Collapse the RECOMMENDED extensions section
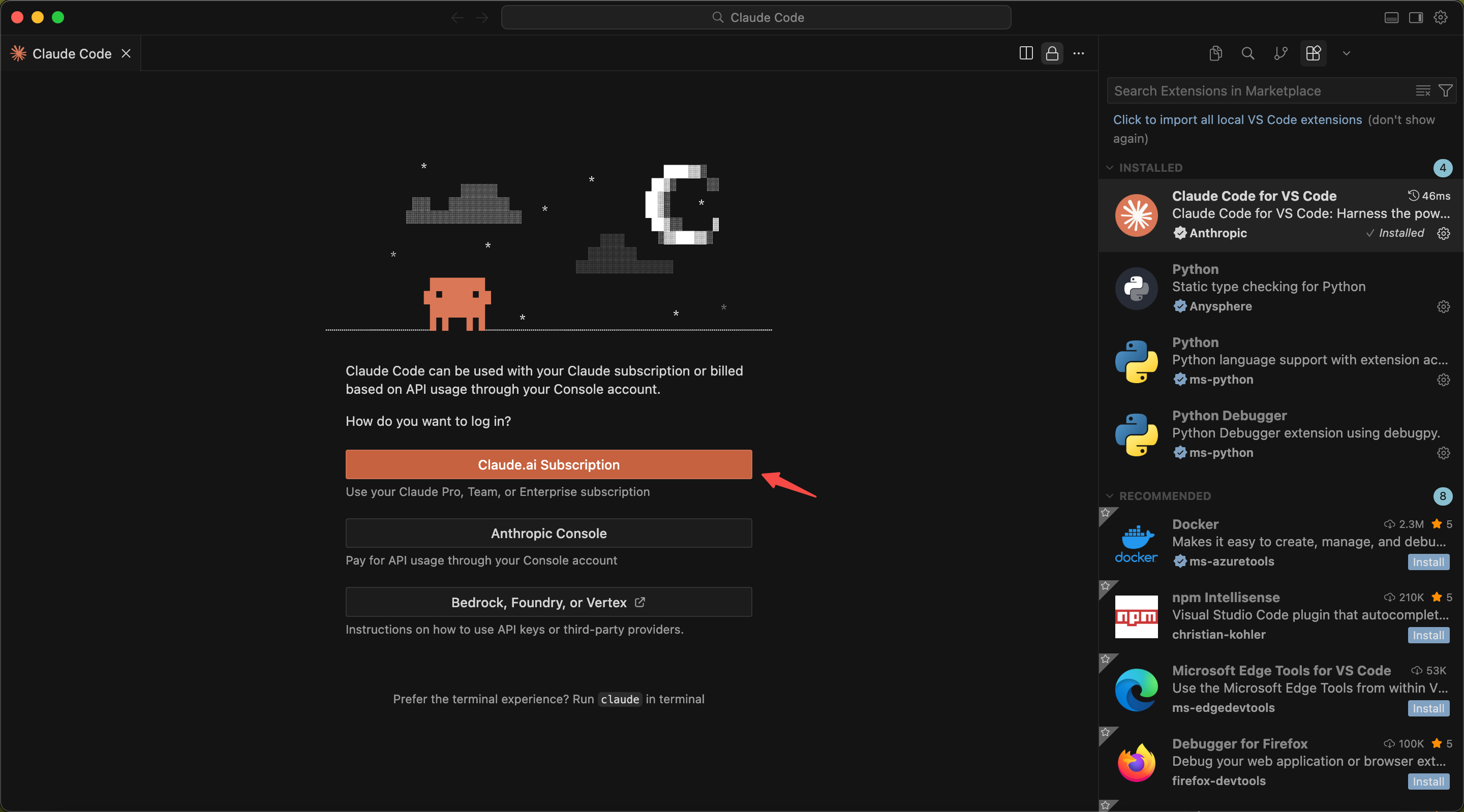Screen dimensions: 1464x812 1165,496
